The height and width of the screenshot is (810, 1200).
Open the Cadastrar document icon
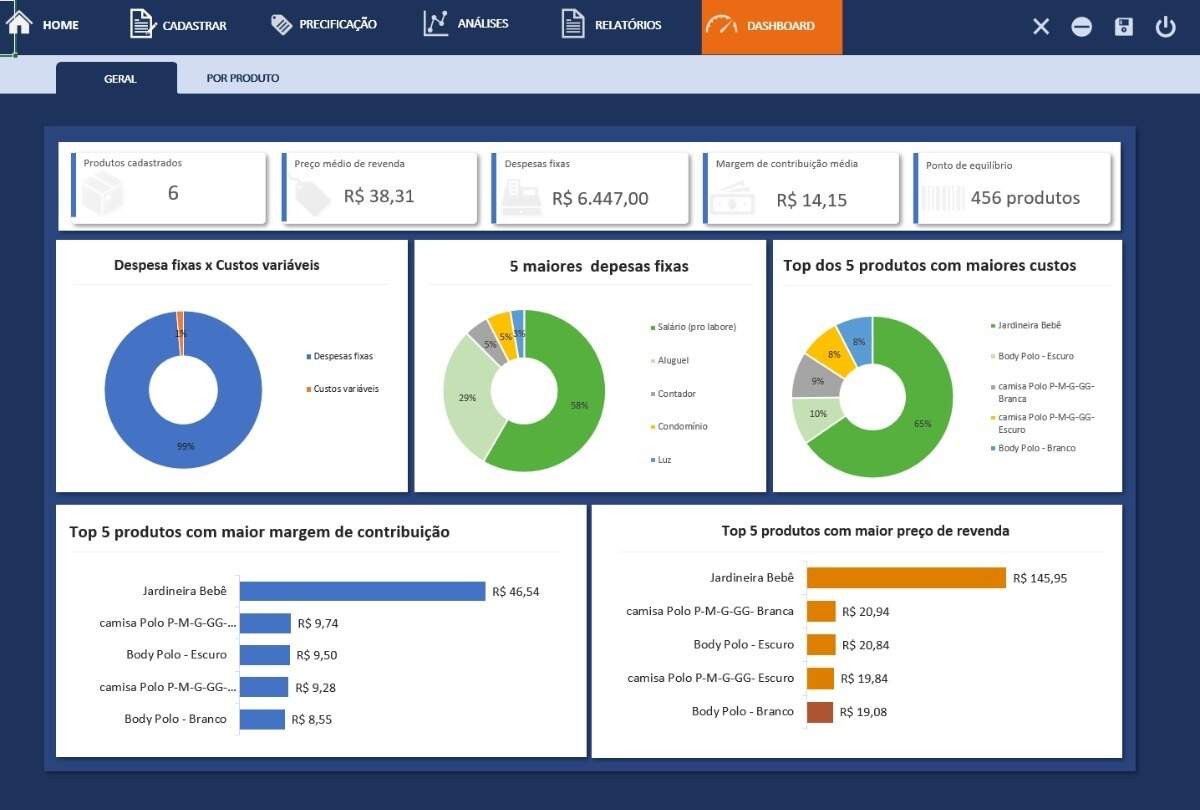(142, 25)
